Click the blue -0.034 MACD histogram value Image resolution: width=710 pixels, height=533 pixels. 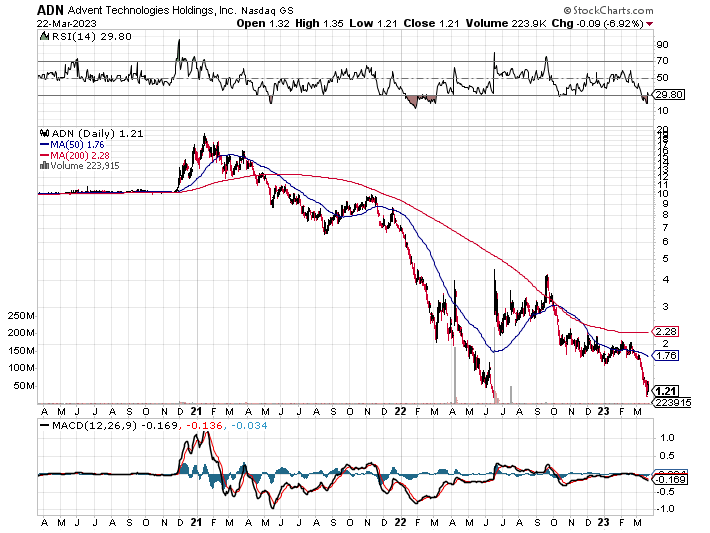(x=249, y=426)
